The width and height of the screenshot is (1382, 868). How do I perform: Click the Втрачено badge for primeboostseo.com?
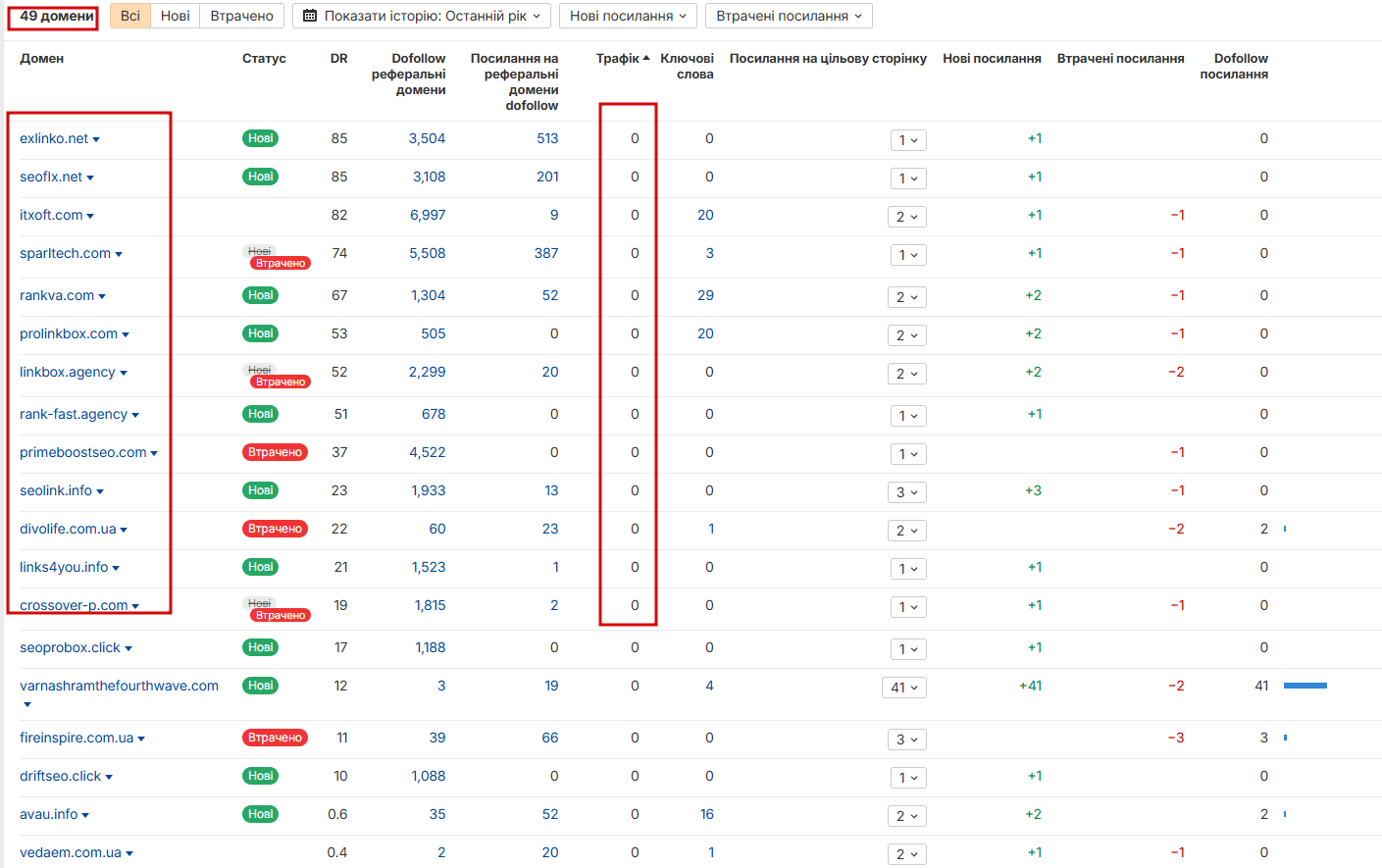pyautogui.click(x=275, y=452)
